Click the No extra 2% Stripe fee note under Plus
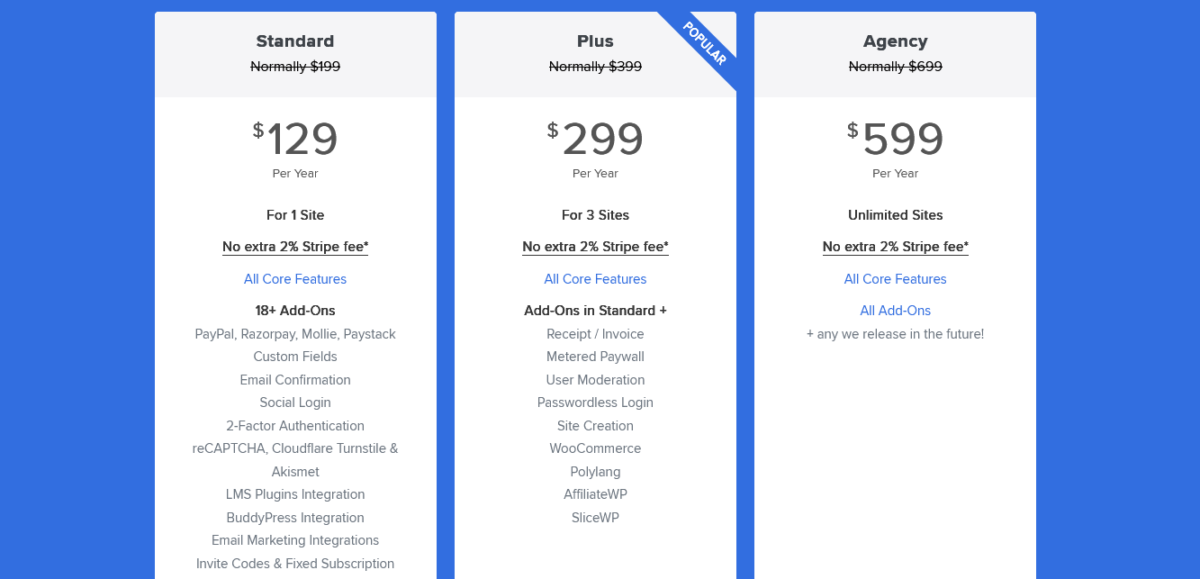Viewport: 1200px width, 579px height. click(x=595, y=247)
